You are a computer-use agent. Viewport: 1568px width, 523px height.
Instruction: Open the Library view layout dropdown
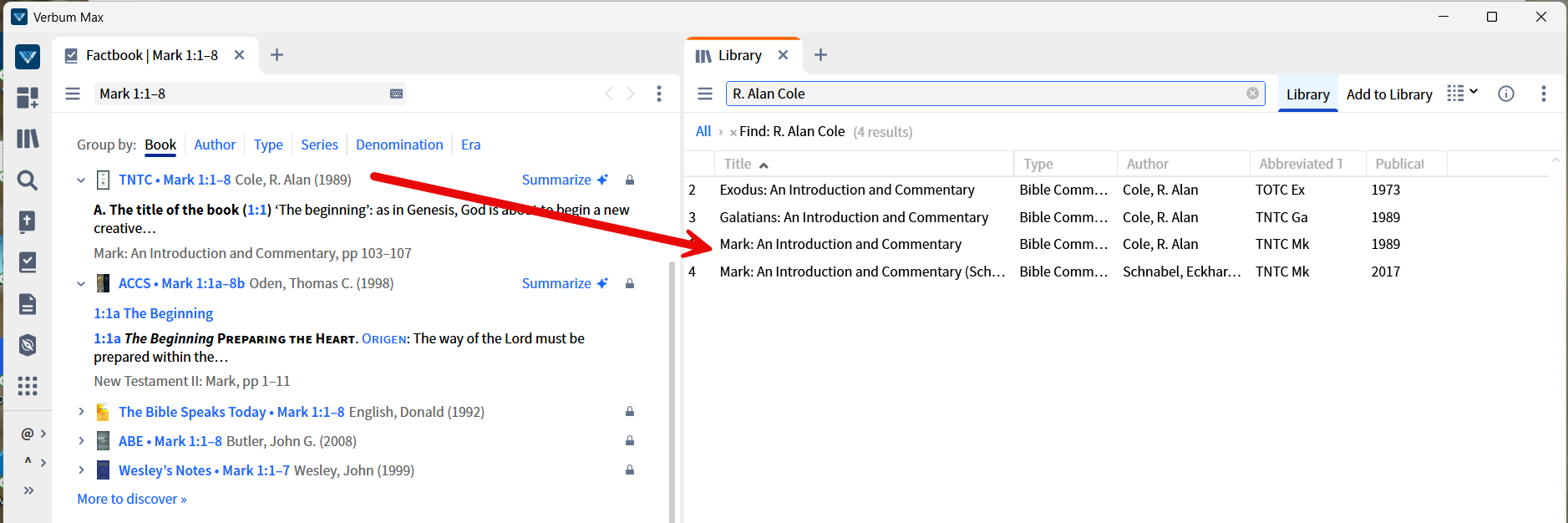[x=1463, y=93]
